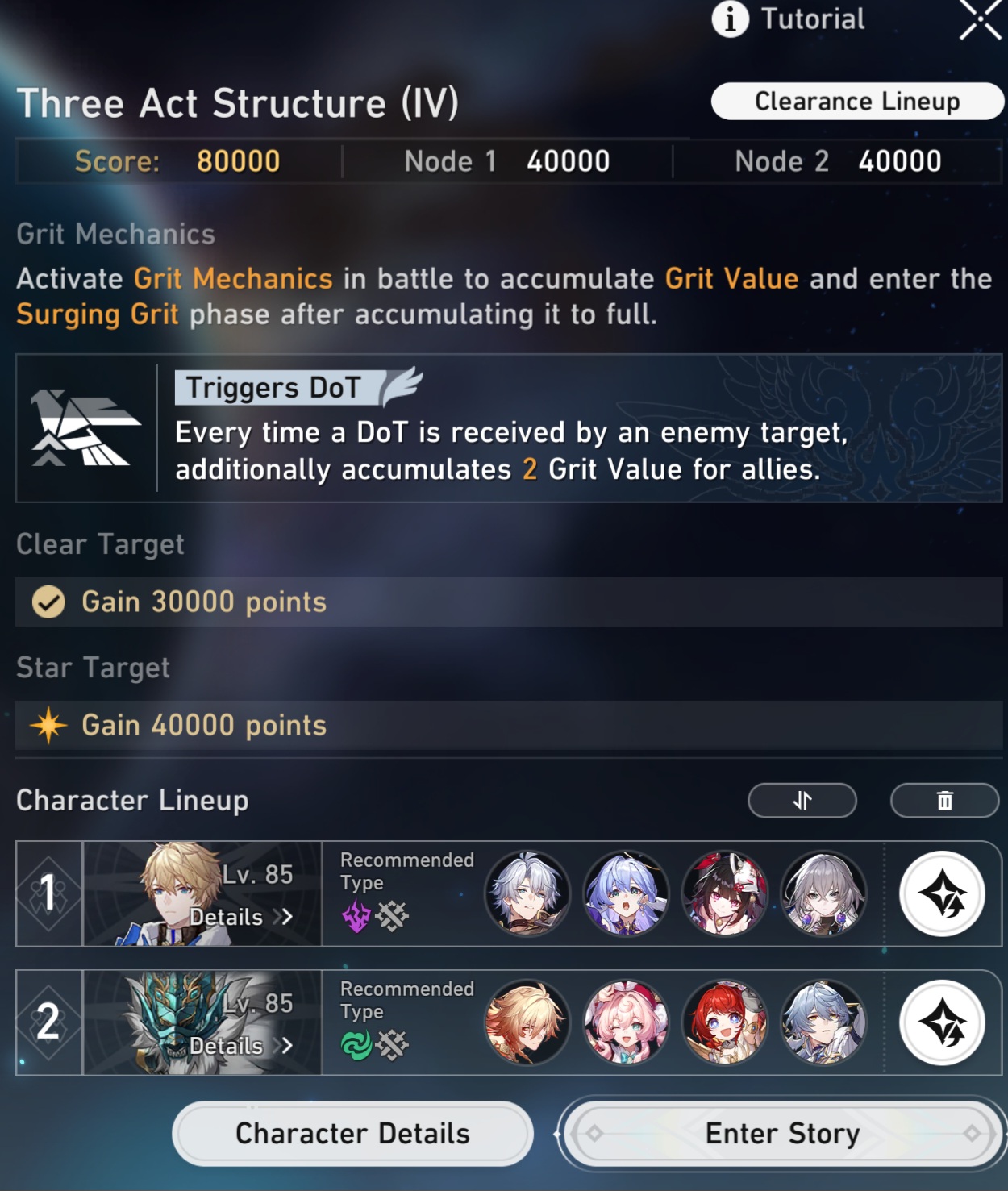
Task: Open the Clearance Lineup view
Action: coord(857,102)
